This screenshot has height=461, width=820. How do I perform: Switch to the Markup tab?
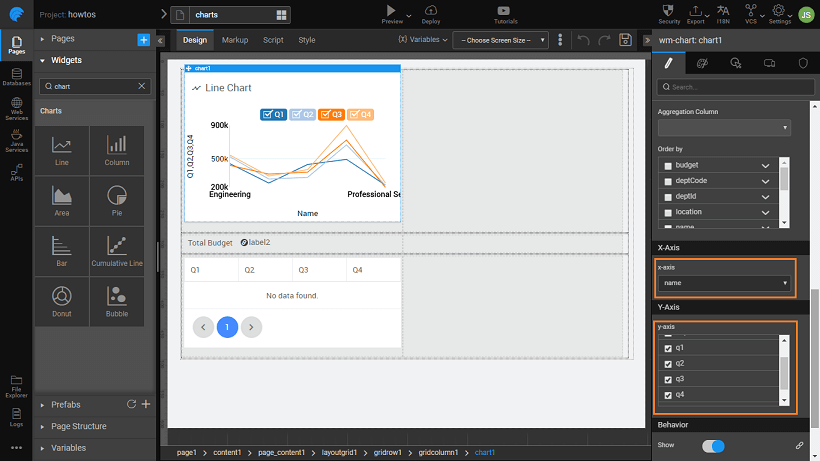coord(235,40)
